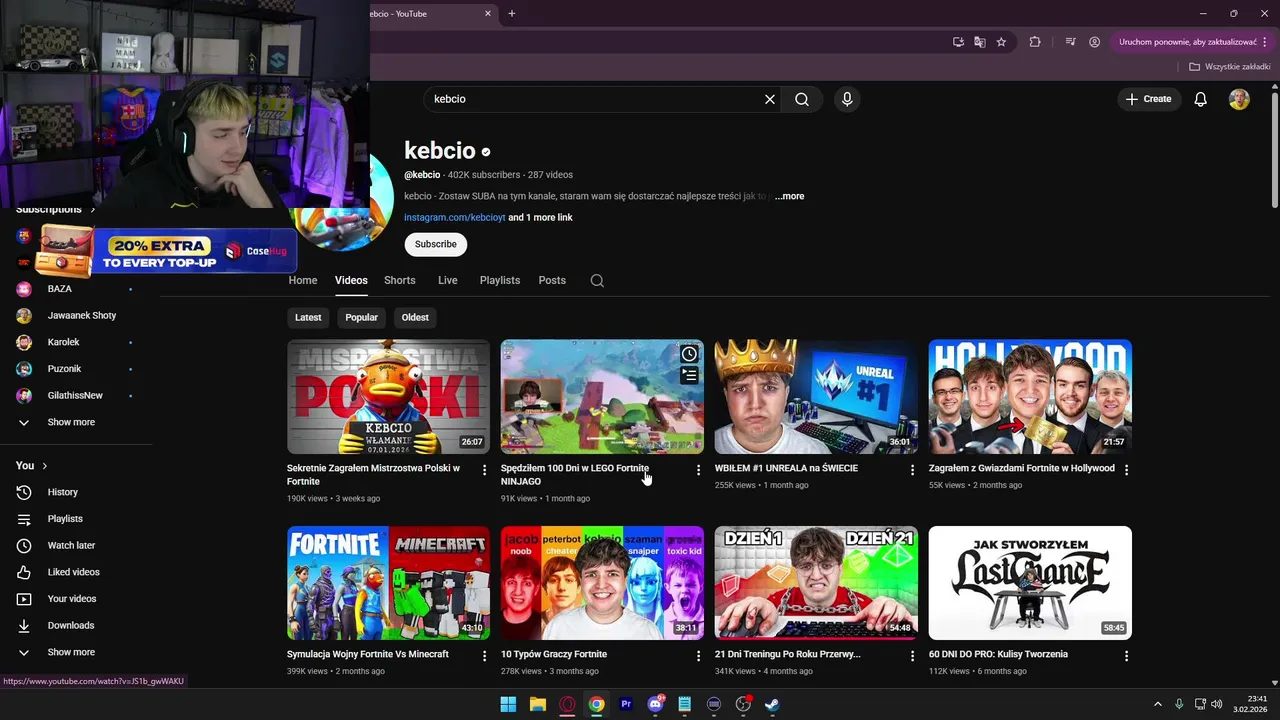1280x720 pixels.
Task: Switch to channel Home tab
Action: point(303,281)
